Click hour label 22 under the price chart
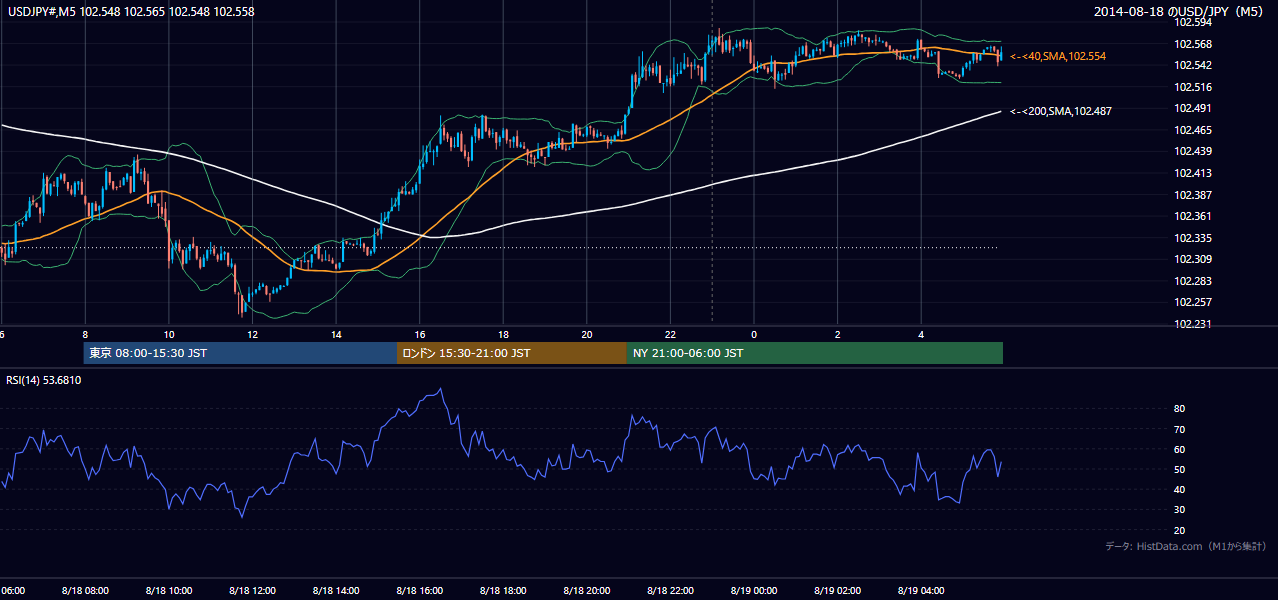This screenshot has height=600, width=1278. click(670, 334)
